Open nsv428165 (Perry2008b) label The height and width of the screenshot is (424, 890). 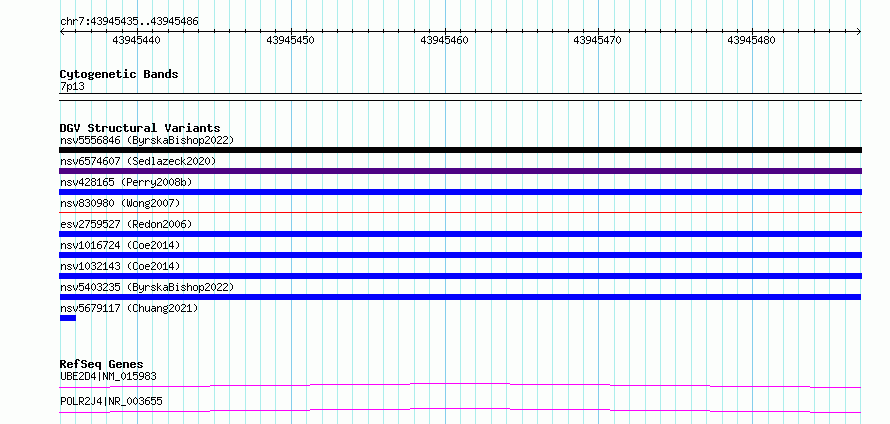coord(126,182)
